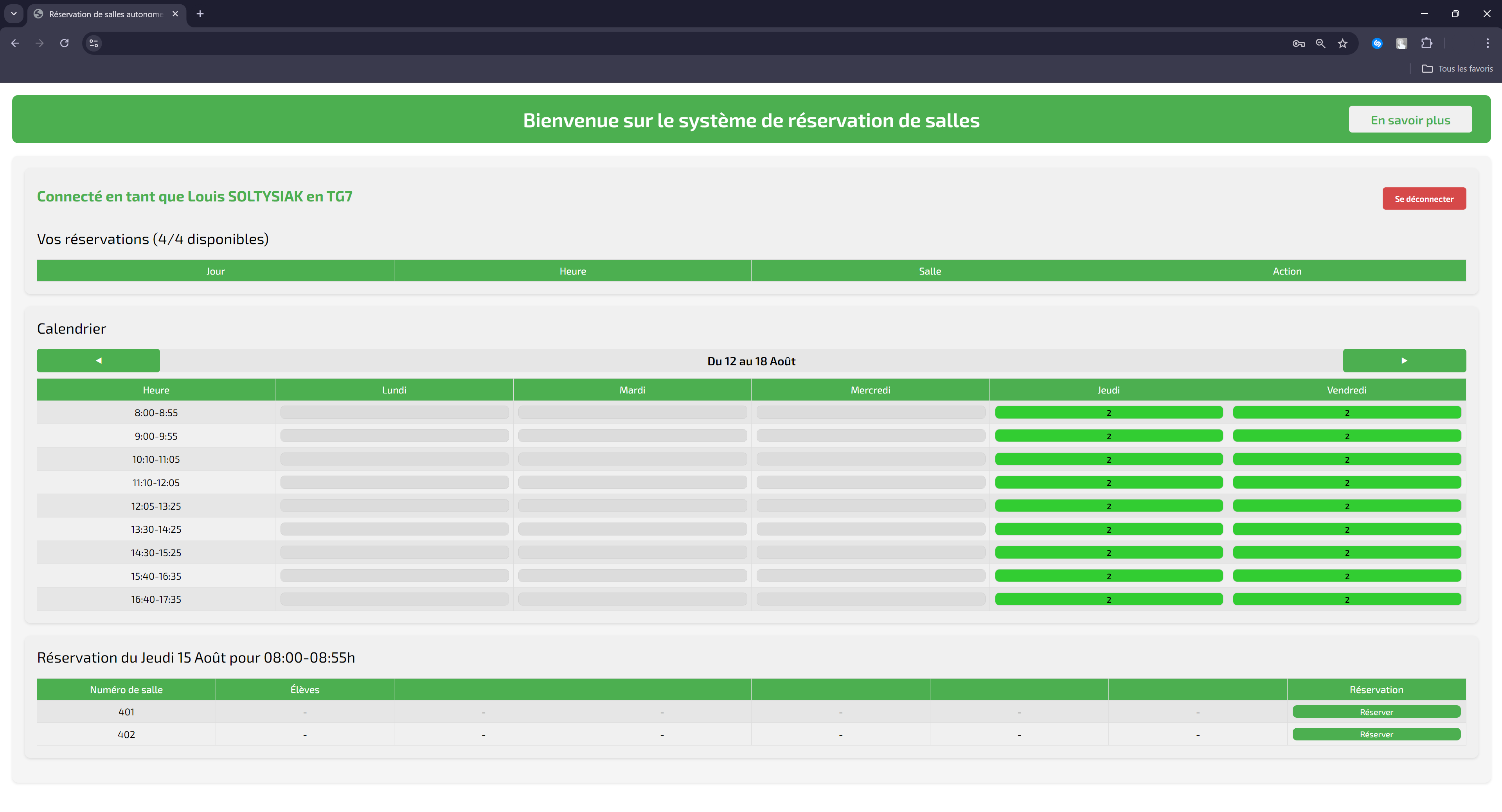The width and height of the screenshot is (1502, 812).
Task: Click the zoom magnifier icon
Action: click(1320, 43)
